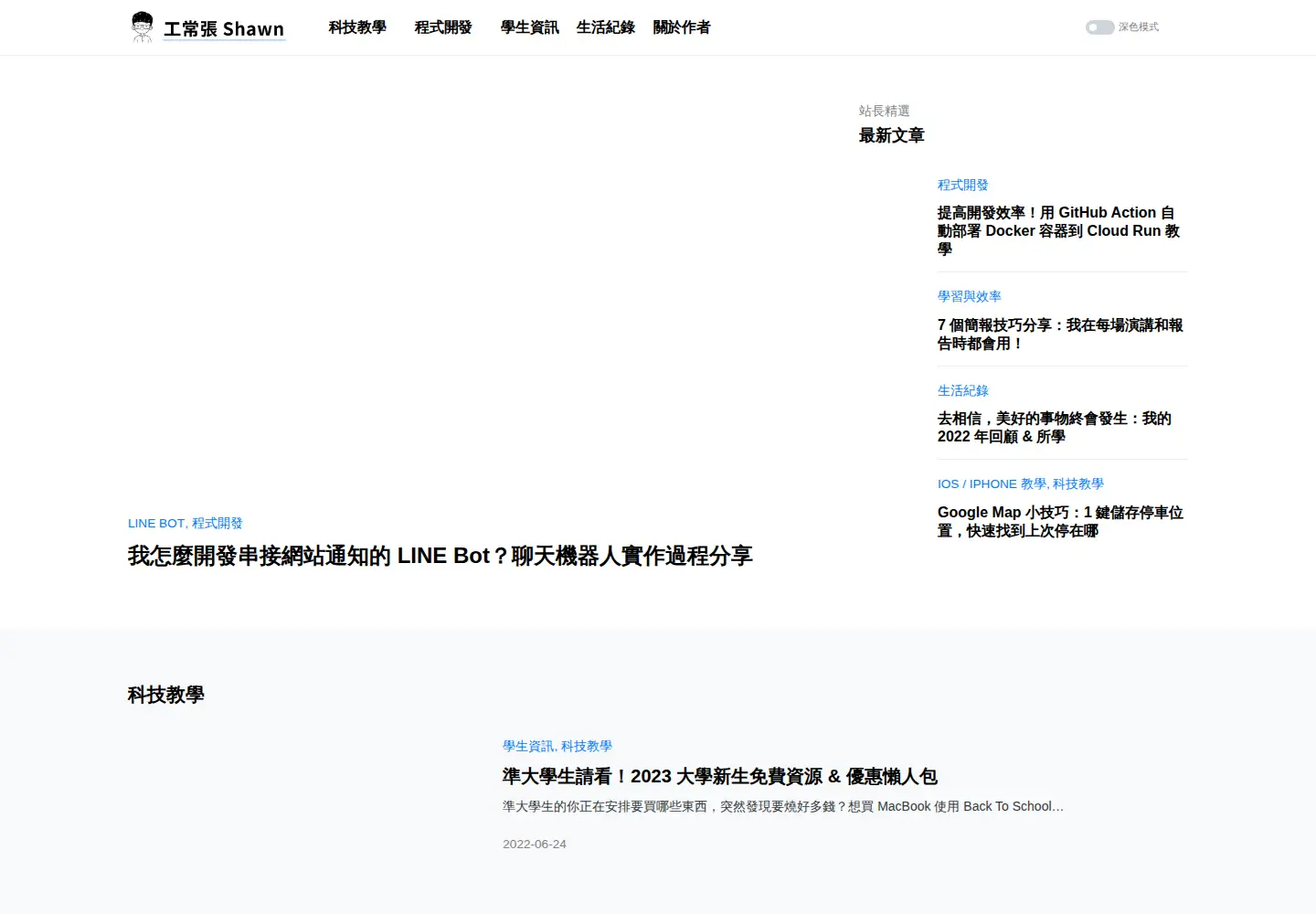Open 生活紀錄 from the top menu
The width and height of the screenshot is (1316, 914).
click(606, 27)
